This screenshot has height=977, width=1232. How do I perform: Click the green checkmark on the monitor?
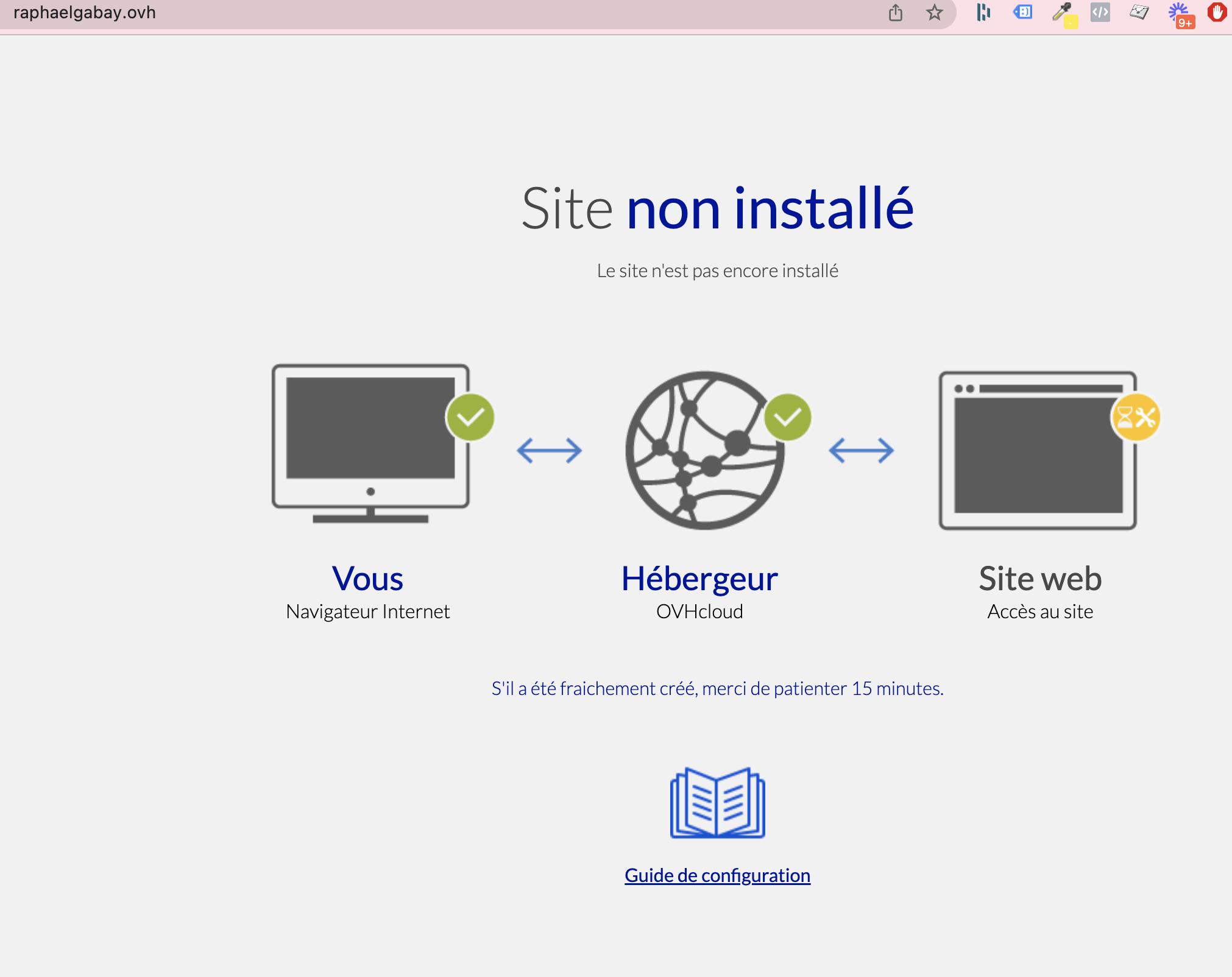point(470,417)
